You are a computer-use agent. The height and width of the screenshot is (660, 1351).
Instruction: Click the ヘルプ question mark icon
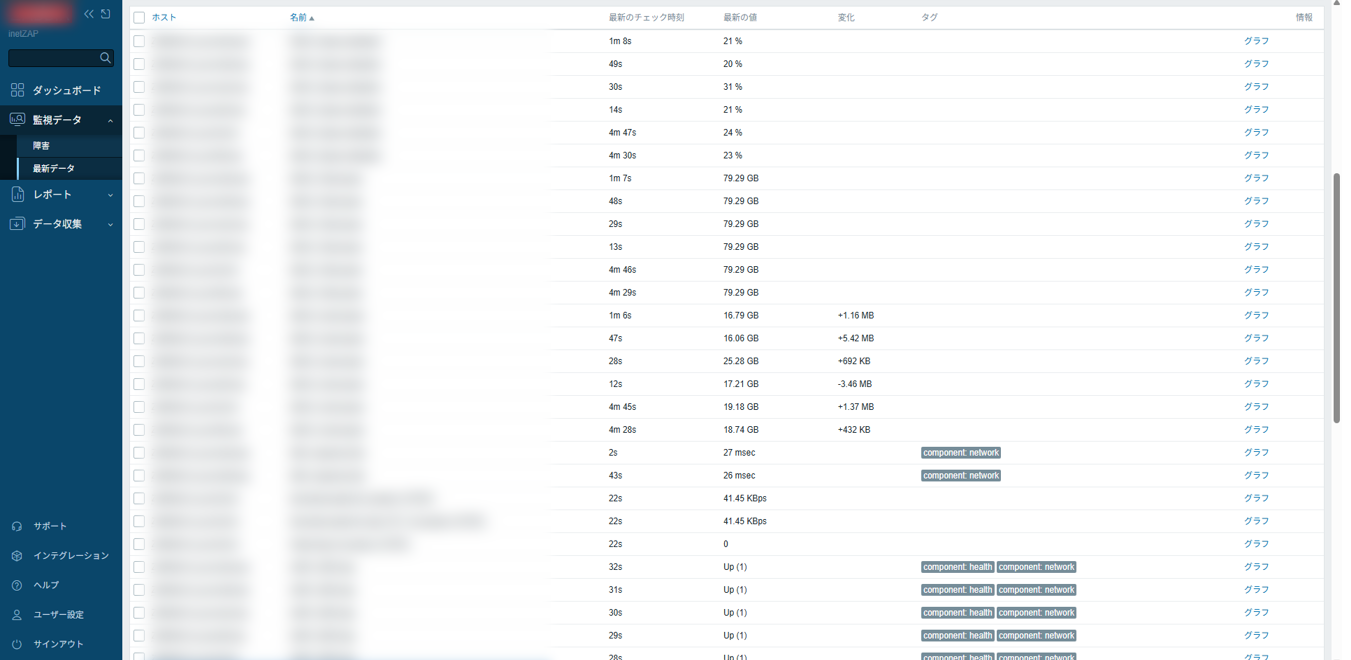(17, 585)
